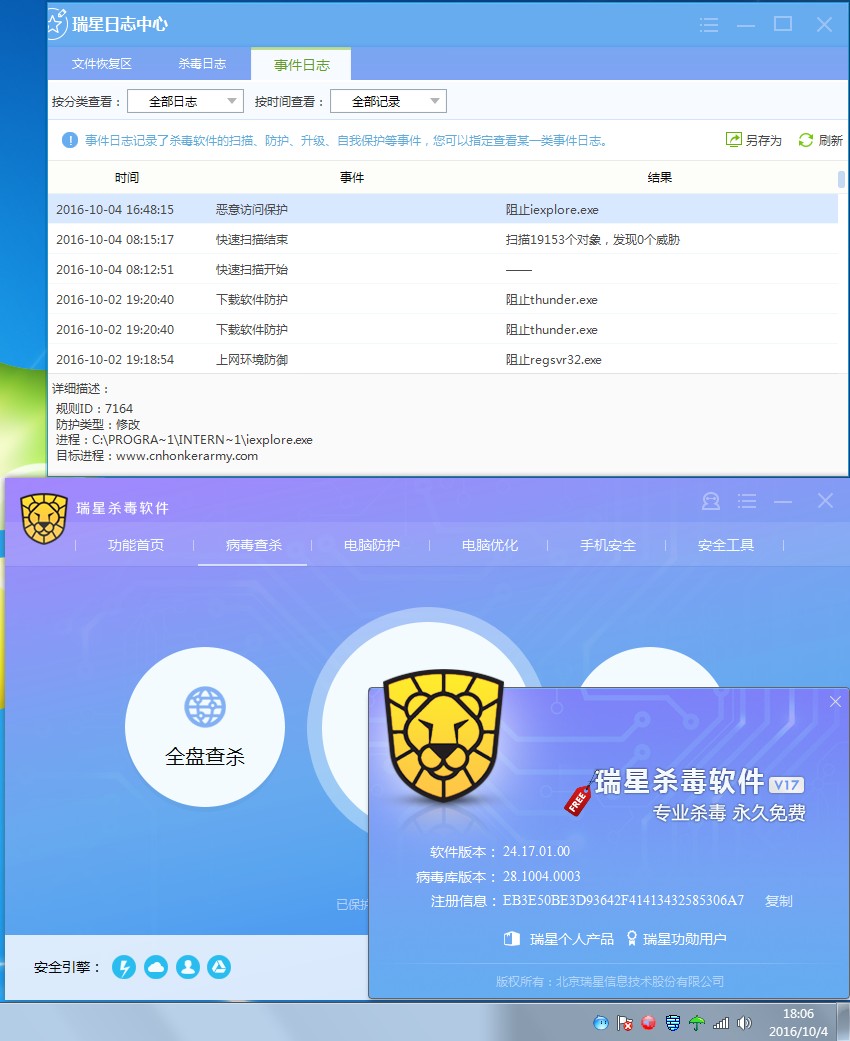The image size is (850, 1041).
Task: Click the lightning bolt security engine icon
Action: (x=124, y=967)
